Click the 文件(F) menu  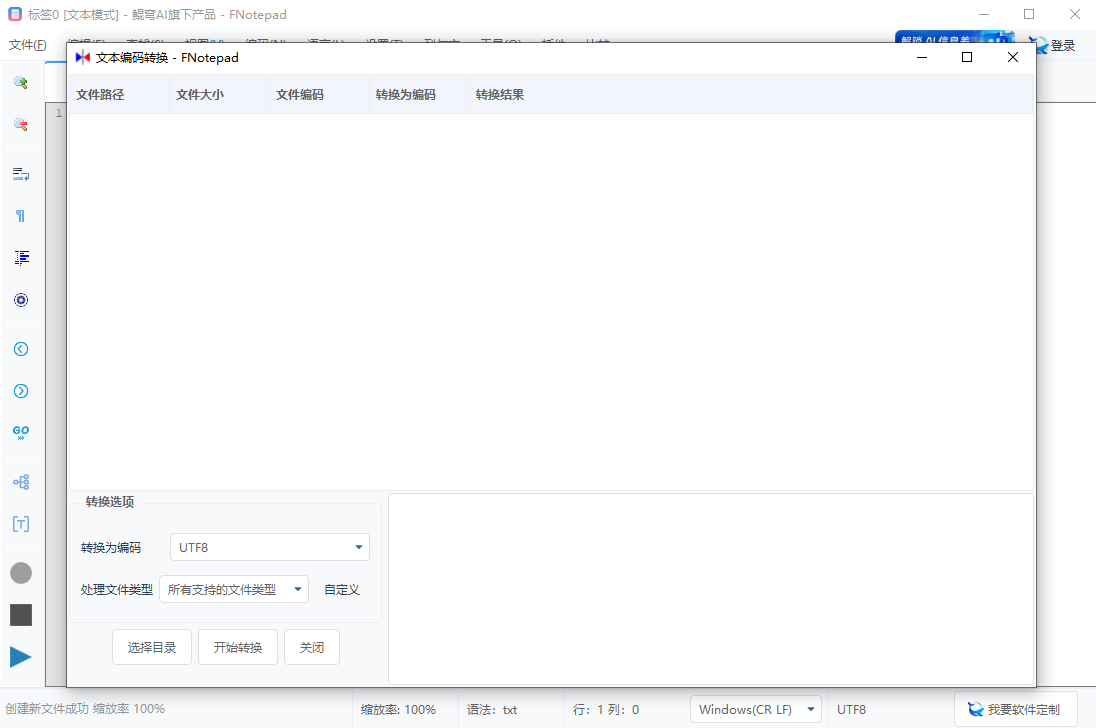[25, 44]
